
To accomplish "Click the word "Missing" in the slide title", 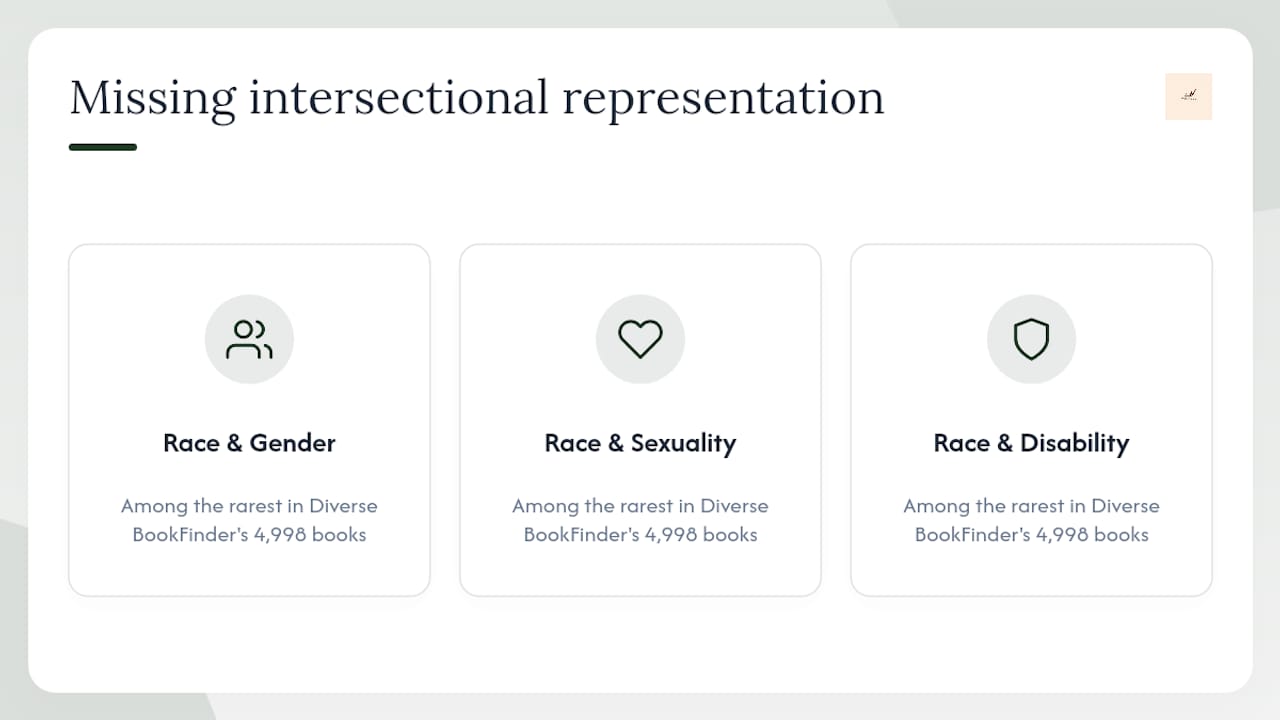I will 153,98.
